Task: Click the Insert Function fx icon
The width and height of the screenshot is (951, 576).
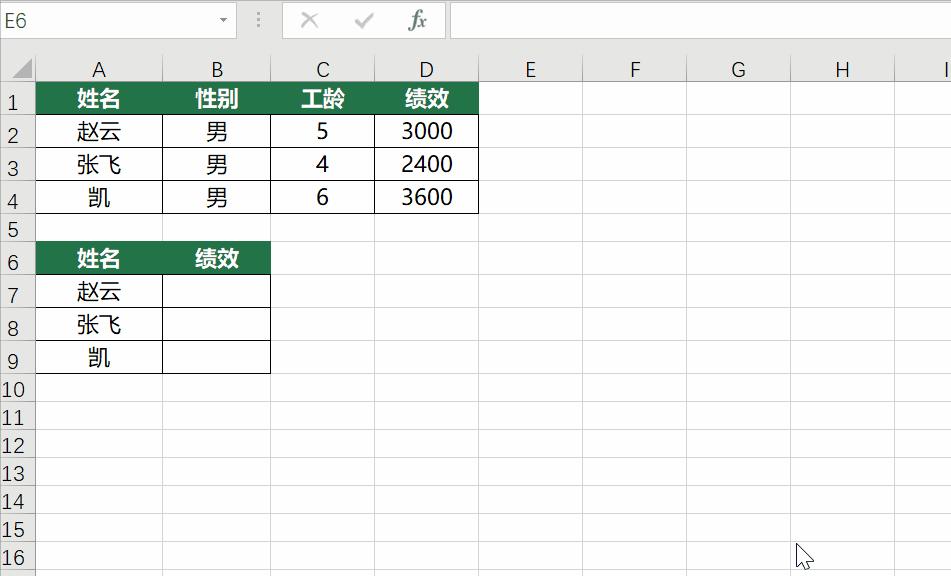Action: click(417, 21)
